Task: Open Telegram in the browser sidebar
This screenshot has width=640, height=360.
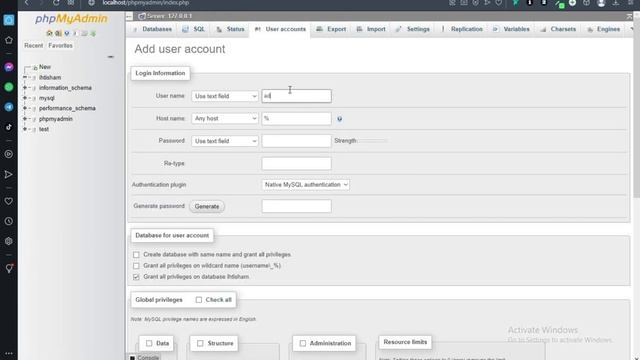Action: [9, 107]
